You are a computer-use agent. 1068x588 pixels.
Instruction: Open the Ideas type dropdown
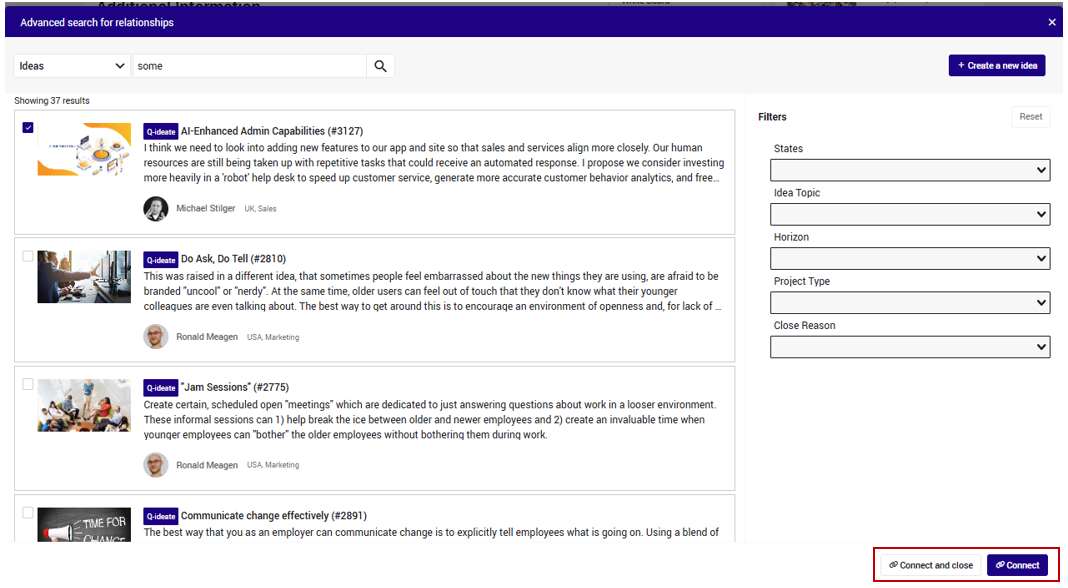pos(72,66)
